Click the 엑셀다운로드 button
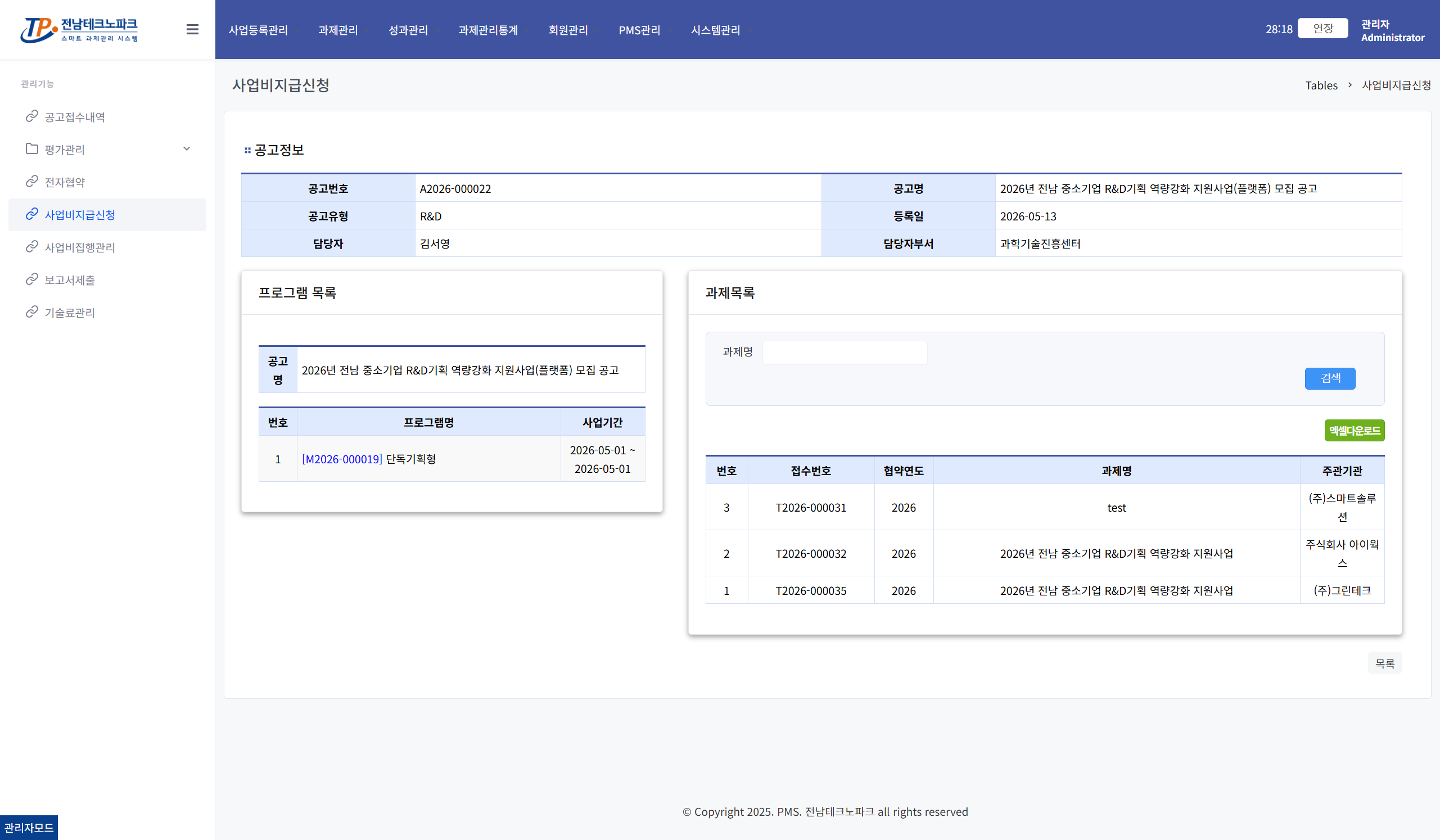 point(1355,430)
